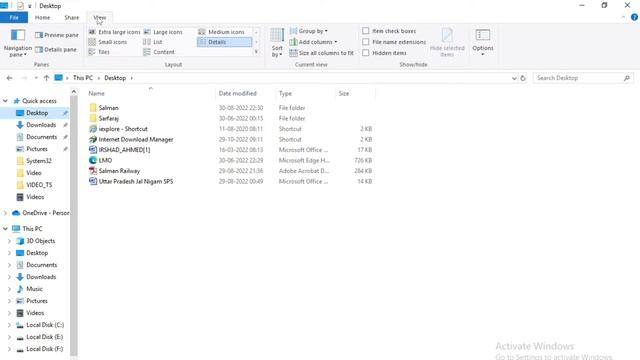This screenshot has height=360, width=640.
Task: Switch layout to Small icons
Action: (108, 42)
